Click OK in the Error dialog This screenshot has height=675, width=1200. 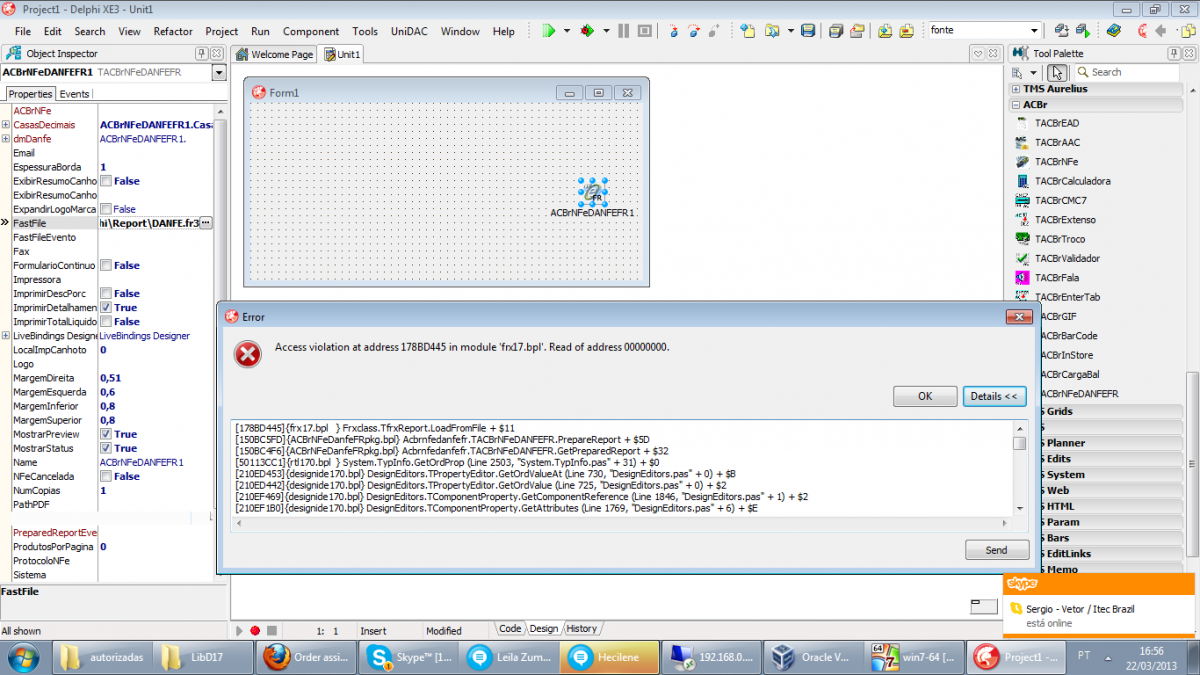click(925, 396)
